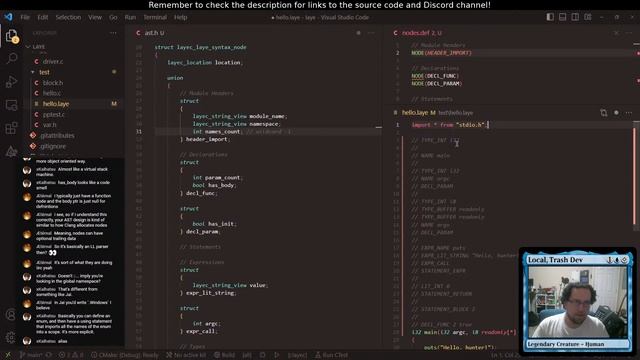
Task: Open the Explorer view in activity bar
Action: pos(12,36)
